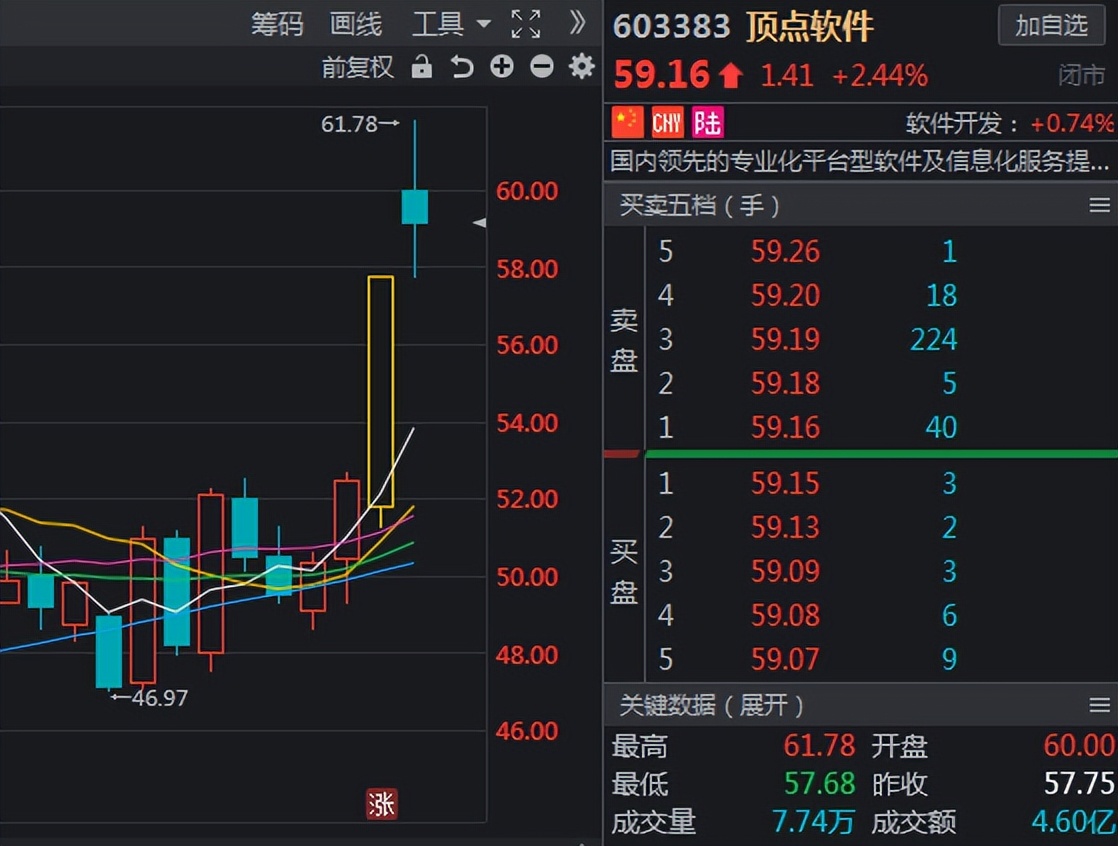The height and width of the screenshot is (846, 1118).
Task: Switch the 前复权 price adjustment mode
Action: pos(357,67)
